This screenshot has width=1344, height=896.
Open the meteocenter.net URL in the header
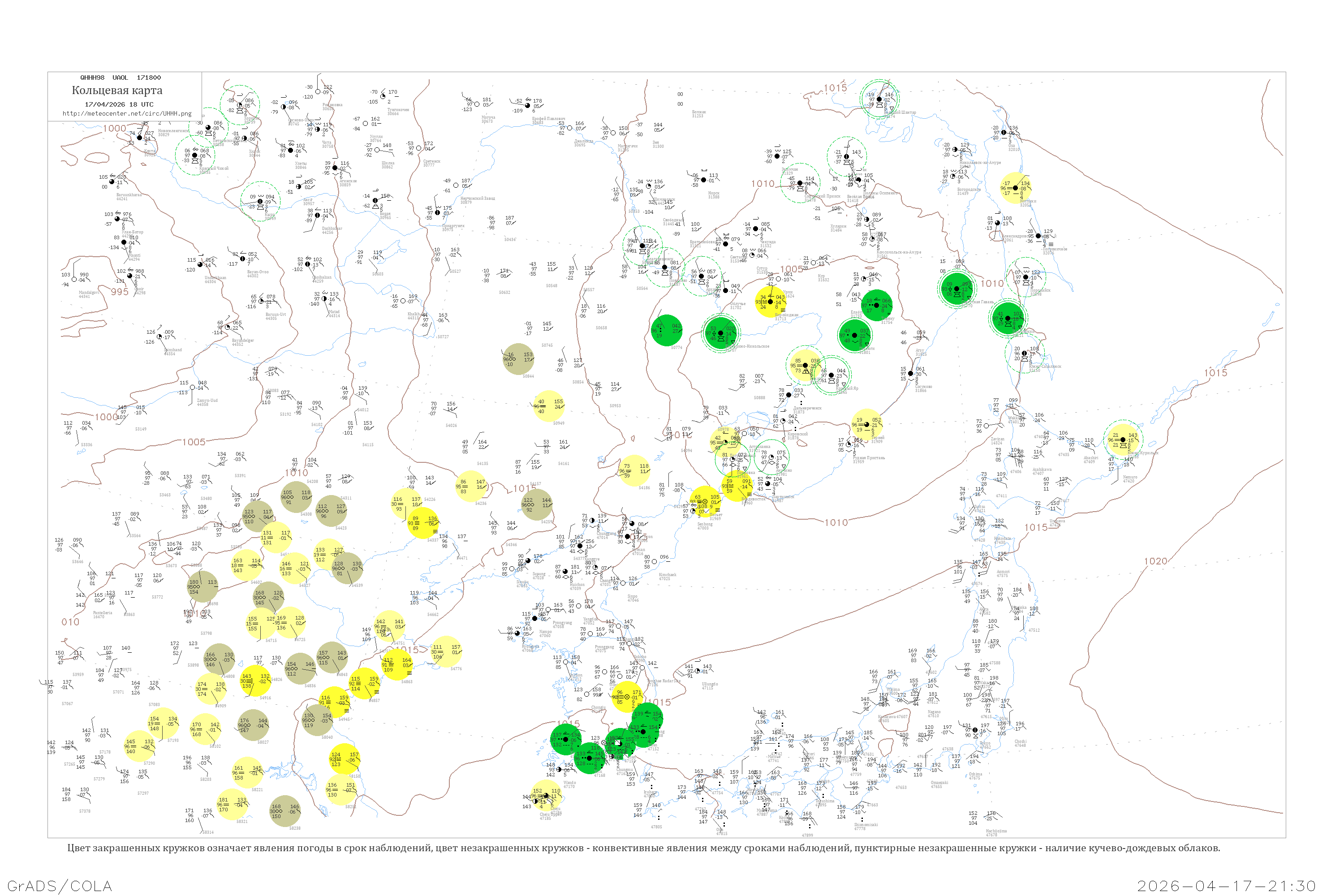(127, 114)
